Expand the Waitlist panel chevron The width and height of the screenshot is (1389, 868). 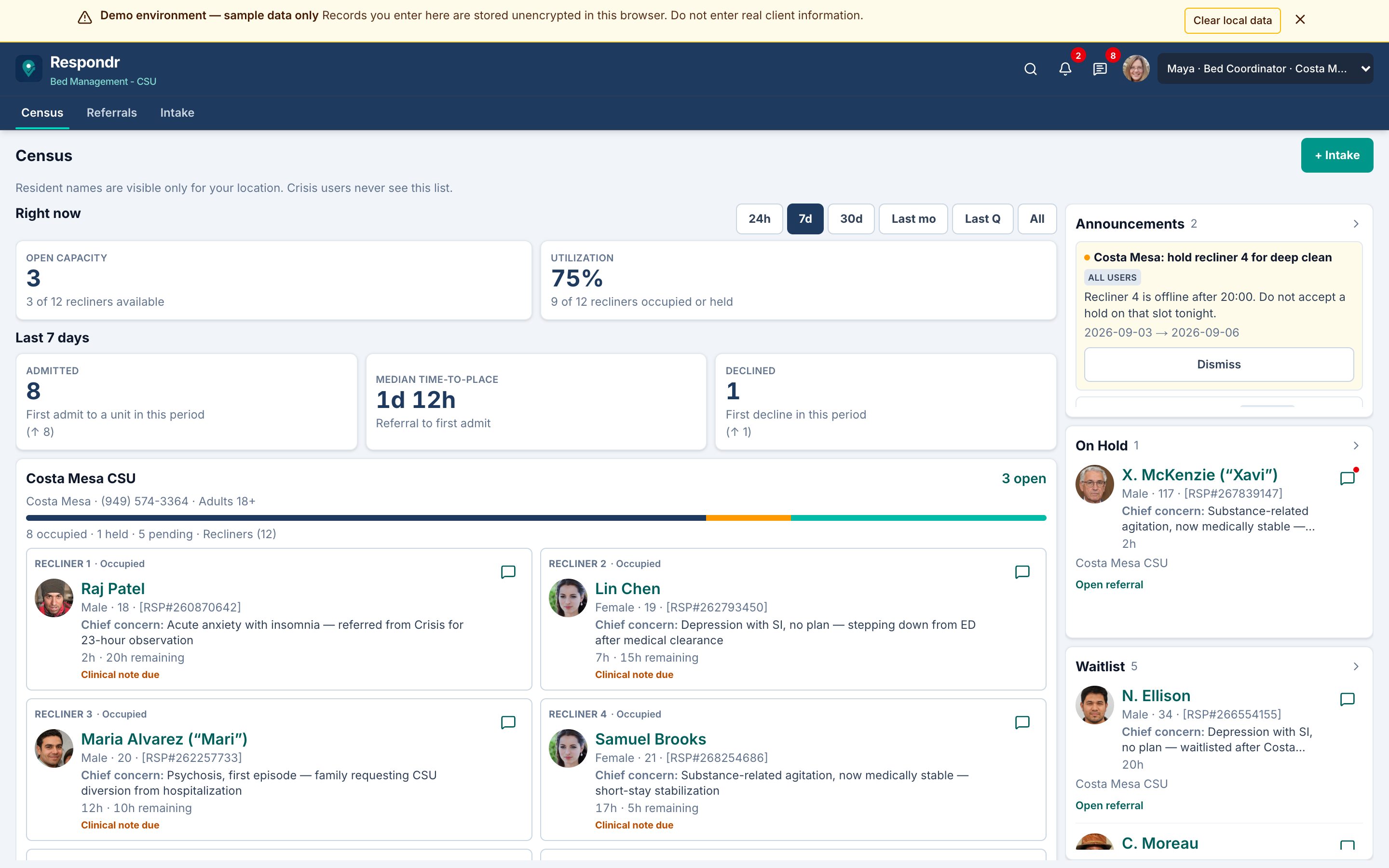pyautogui.click(x=1356, y=666)
